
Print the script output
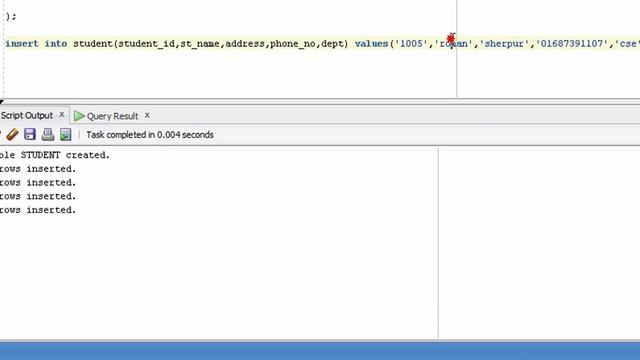(48, 134)
